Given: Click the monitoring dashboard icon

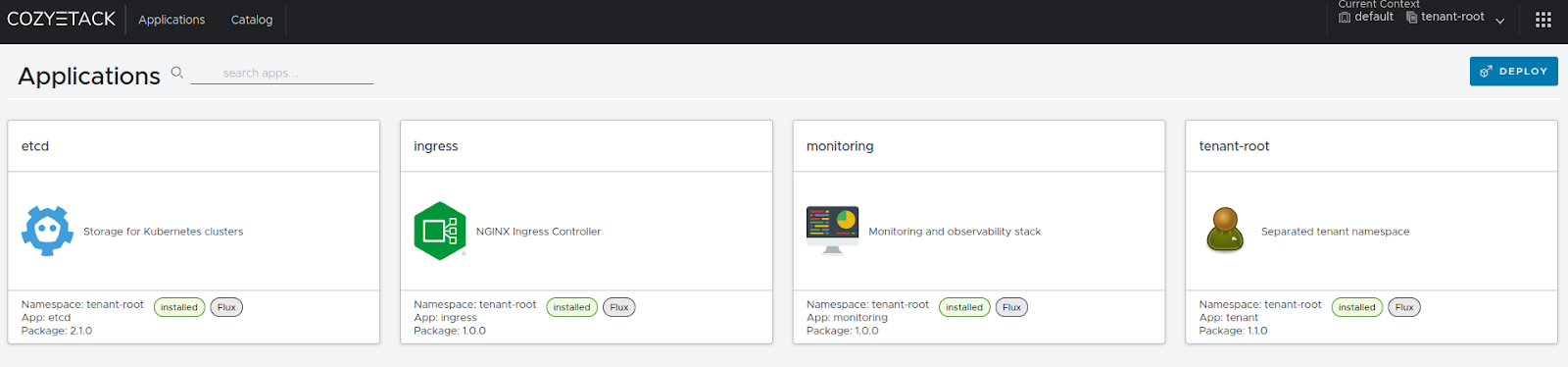Looking at the screenshot, I should [x=832, y=230].
